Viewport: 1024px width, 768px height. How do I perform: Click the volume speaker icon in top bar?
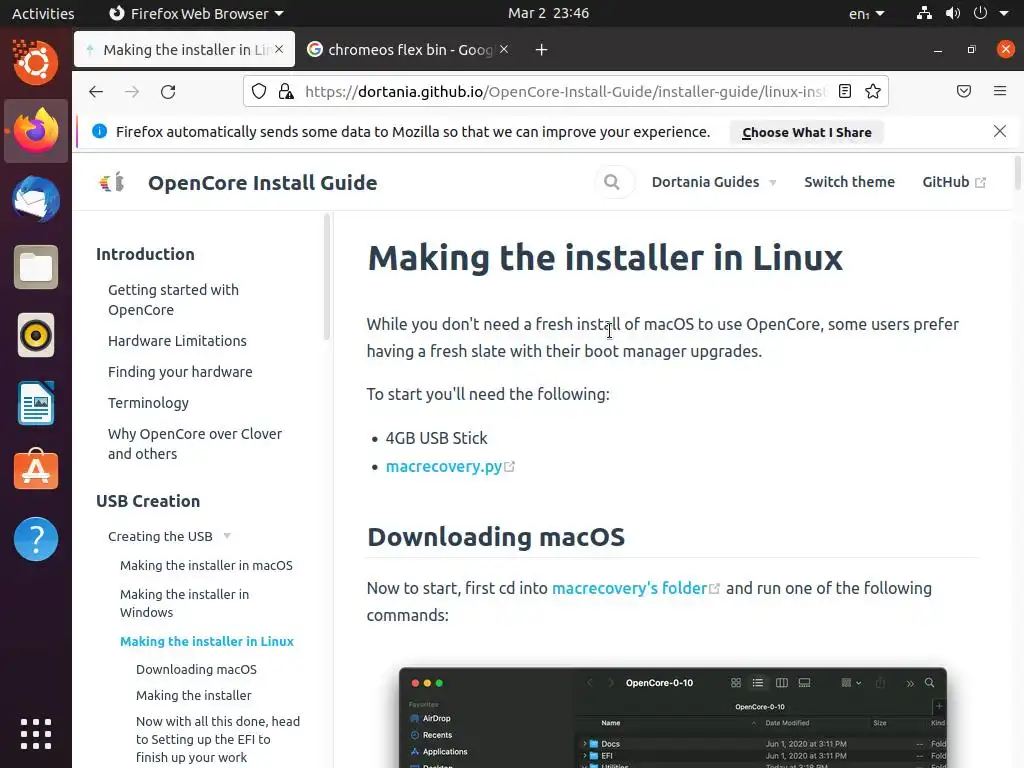coord(953,13)
